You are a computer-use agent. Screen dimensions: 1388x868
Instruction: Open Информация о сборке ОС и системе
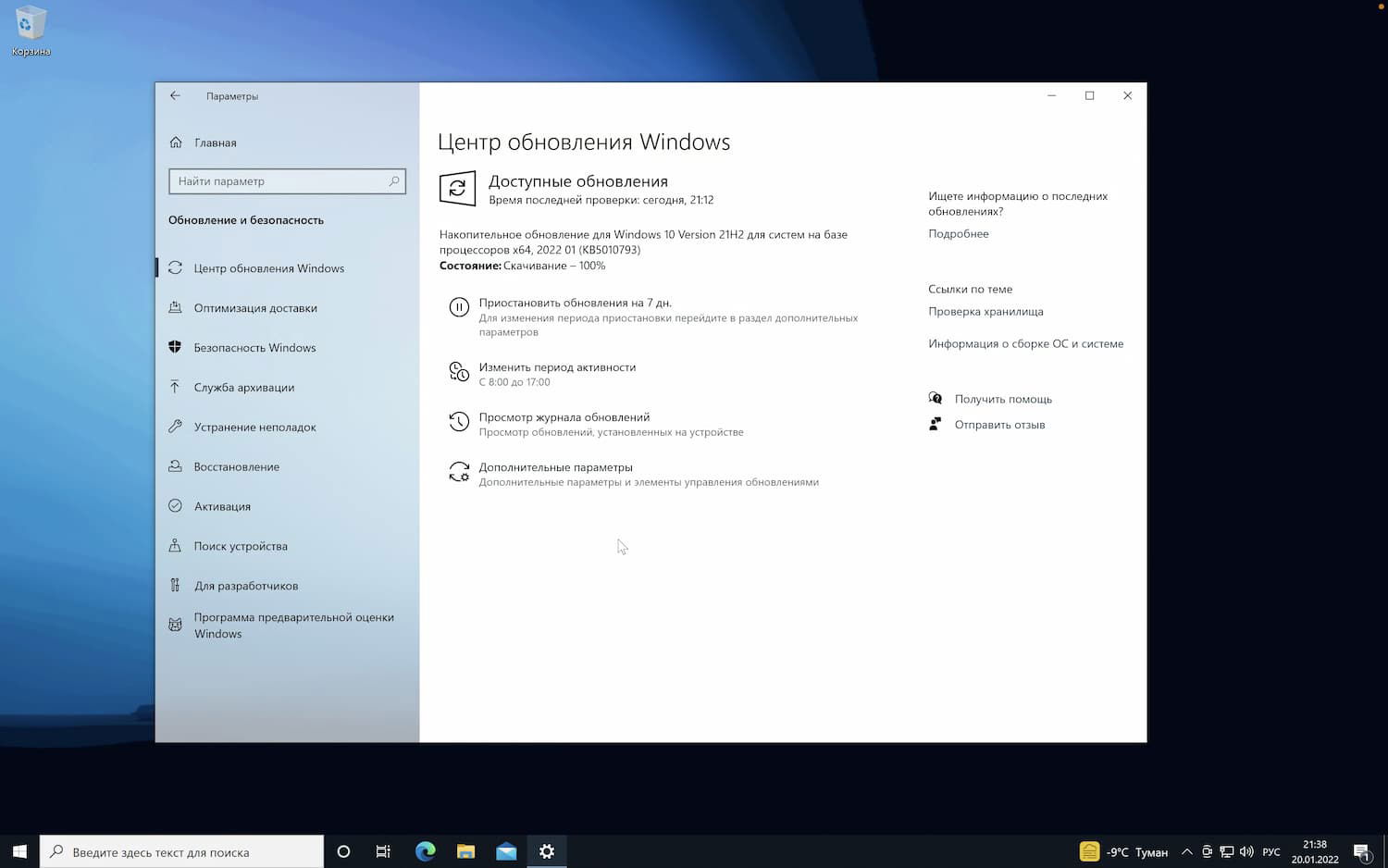(x=1025, y=343)
